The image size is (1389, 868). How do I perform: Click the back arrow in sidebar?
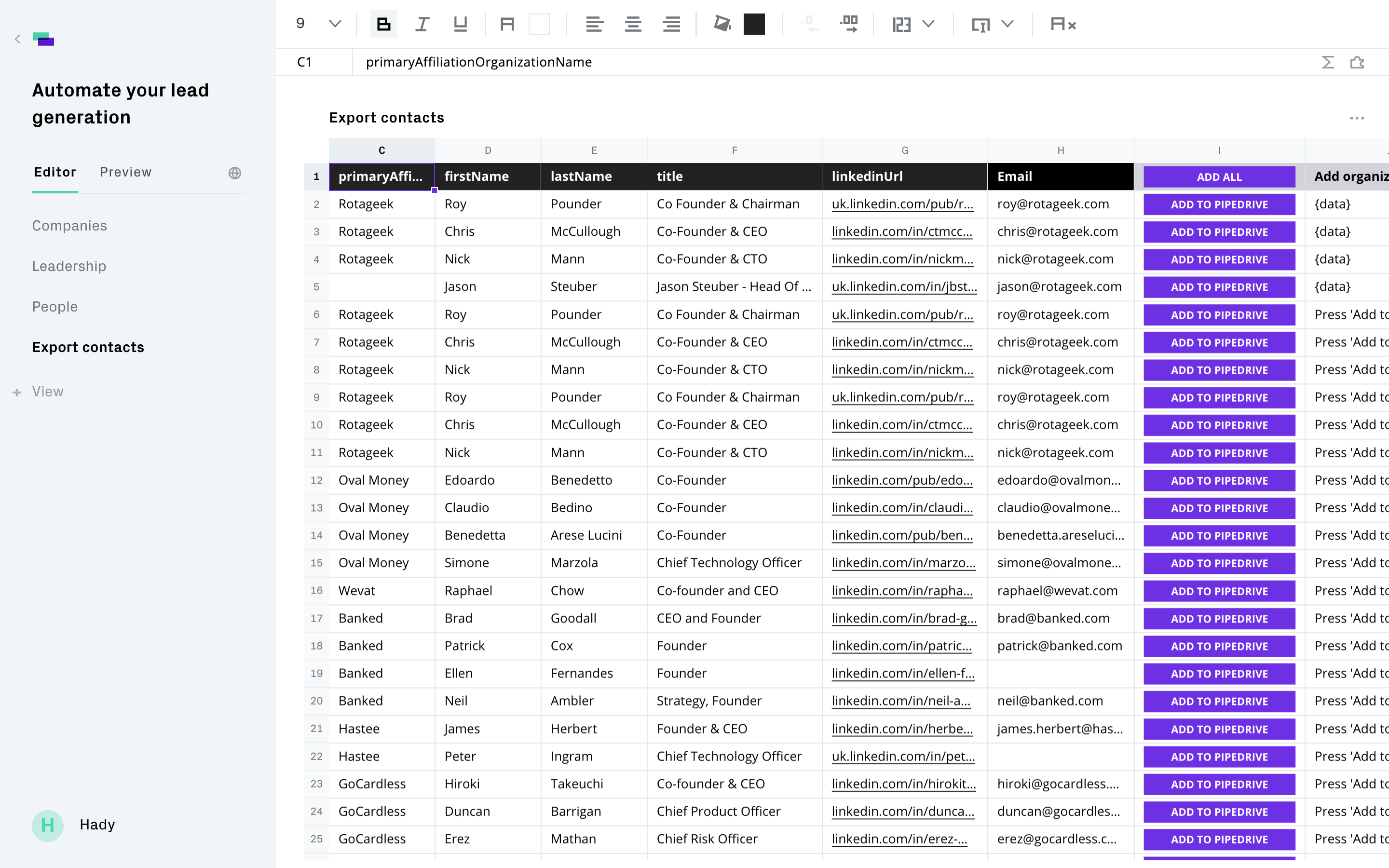click(x=17, y=39)
